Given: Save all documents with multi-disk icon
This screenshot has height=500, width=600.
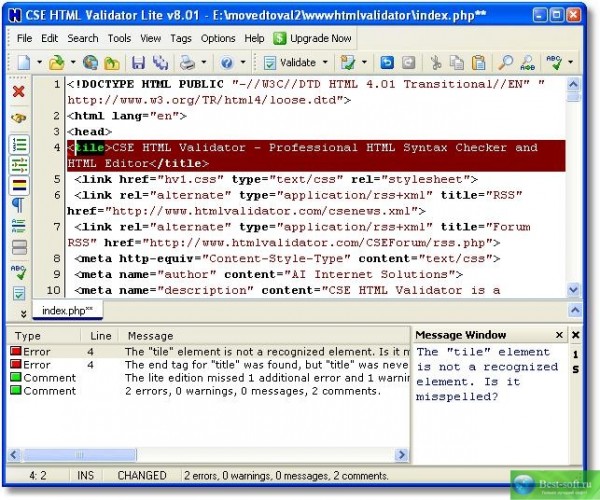Looking at the screenshot, I should pos(161,62).
